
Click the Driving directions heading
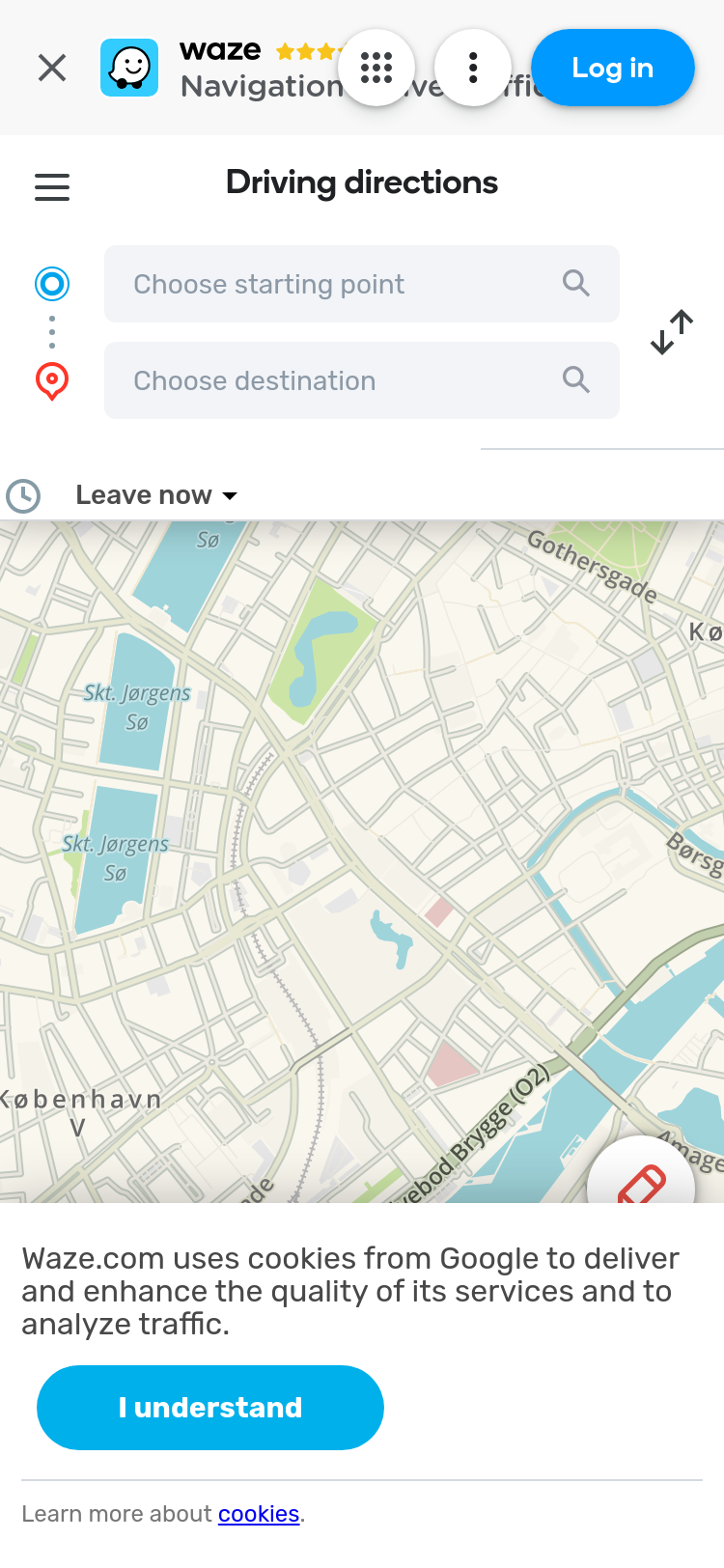click(362, 182)
